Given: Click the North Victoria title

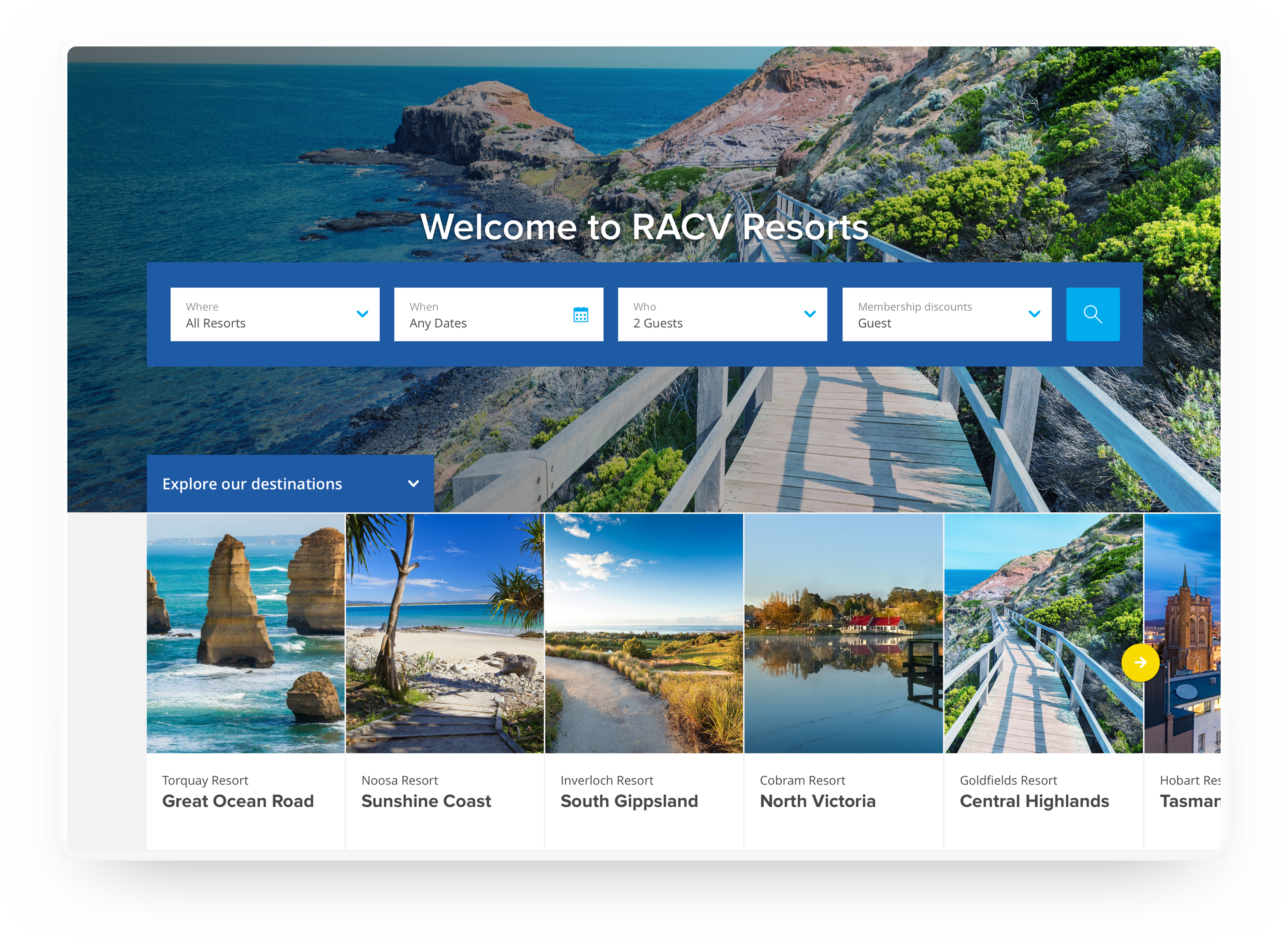Looking at the screenshot, I should click(818, 801).
